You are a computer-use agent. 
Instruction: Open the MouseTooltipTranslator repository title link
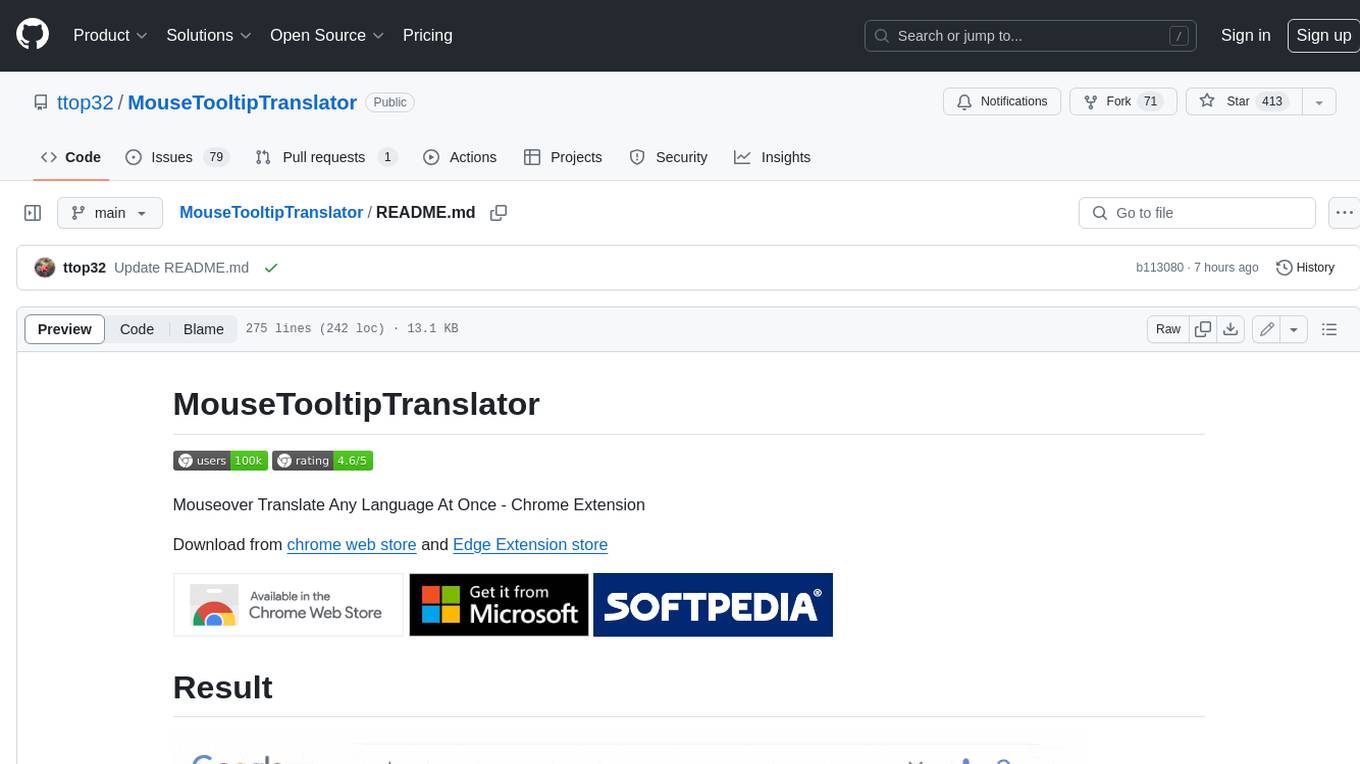tap(242, 102)
